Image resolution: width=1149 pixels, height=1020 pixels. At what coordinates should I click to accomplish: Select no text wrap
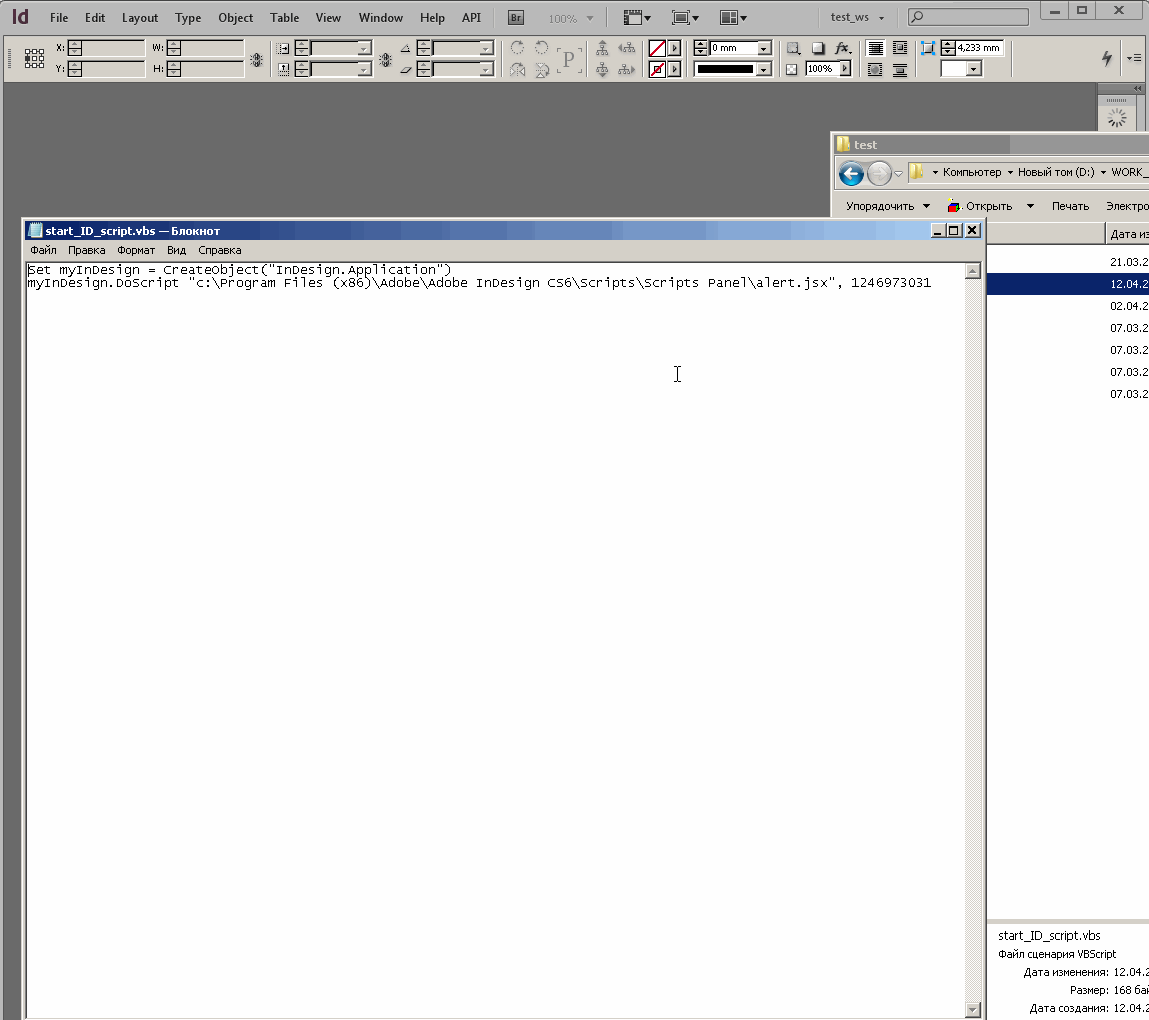[x=875, y=48]
